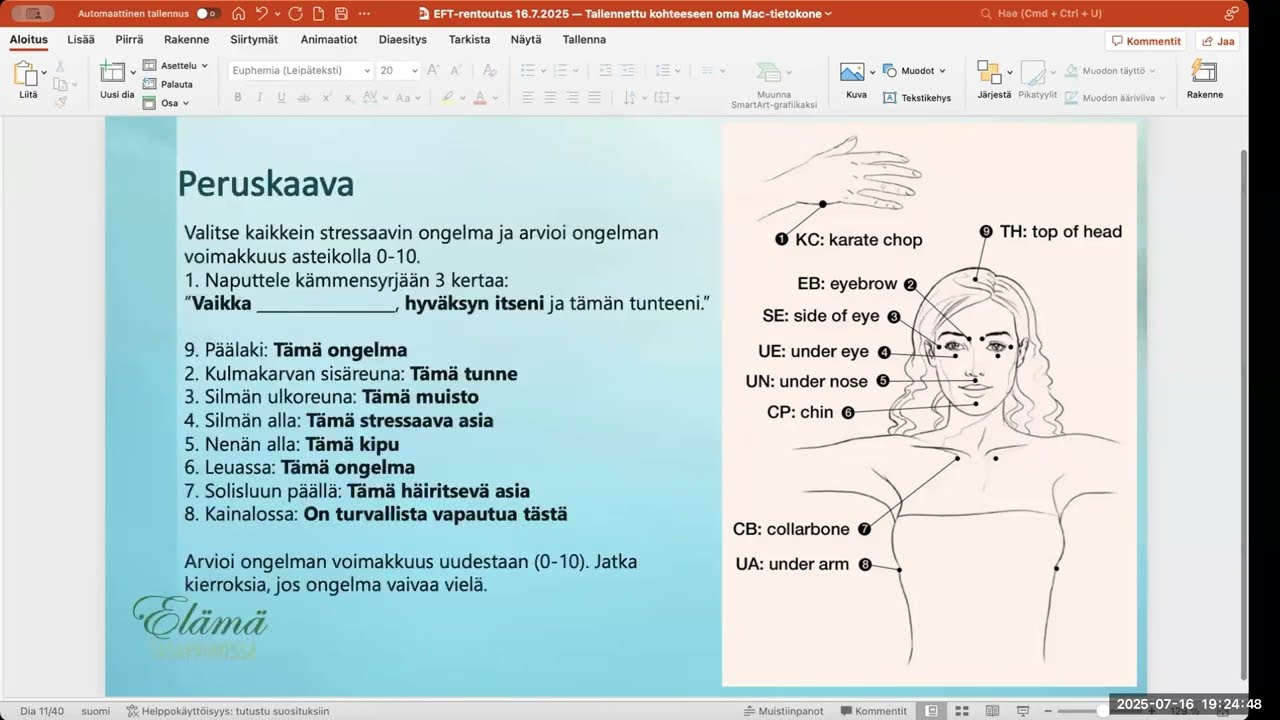Toggle Strikethrough formatting
Screen dimensions: 1280x720
[303, 97]
